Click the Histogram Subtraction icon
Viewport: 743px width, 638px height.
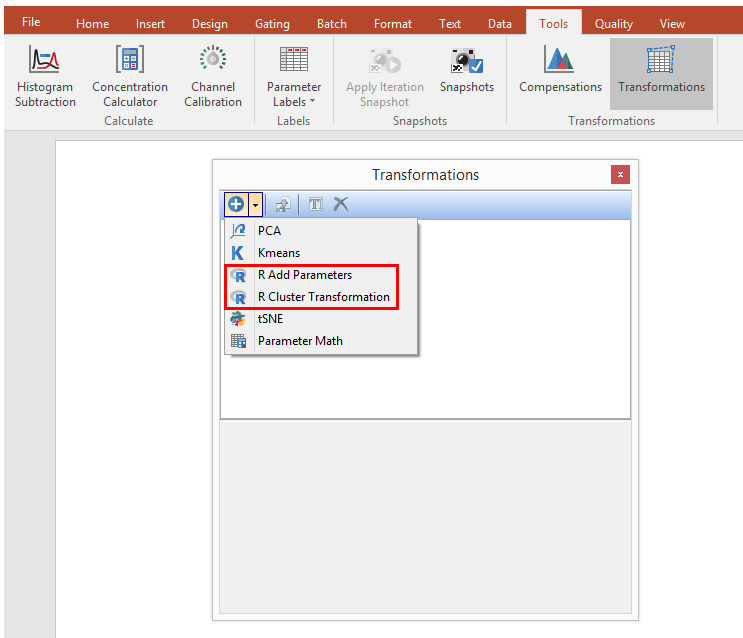click(x=45, y=62)
